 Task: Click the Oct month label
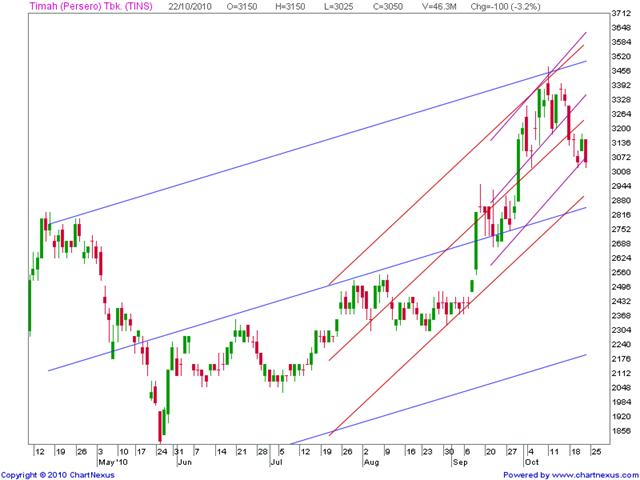pyautogui.click(x=532, y=462)
